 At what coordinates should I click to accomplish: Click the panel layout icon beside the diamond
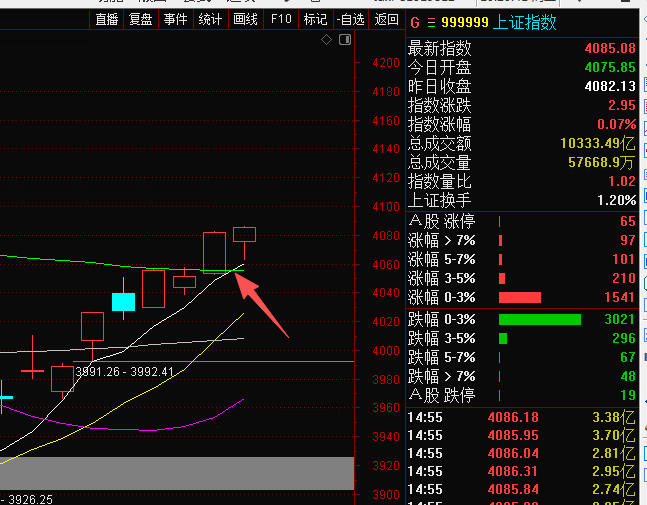tap(343, 40)
